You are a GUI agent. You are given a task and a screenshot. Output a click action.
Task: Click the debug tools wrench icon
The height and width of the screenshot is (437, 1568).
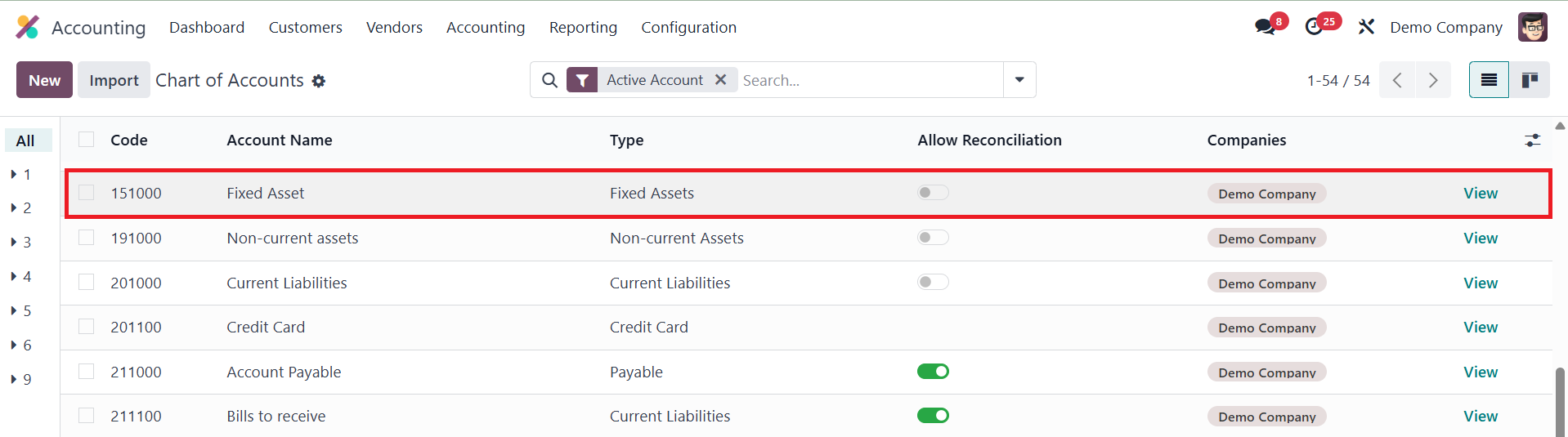tap(1366, 27)
